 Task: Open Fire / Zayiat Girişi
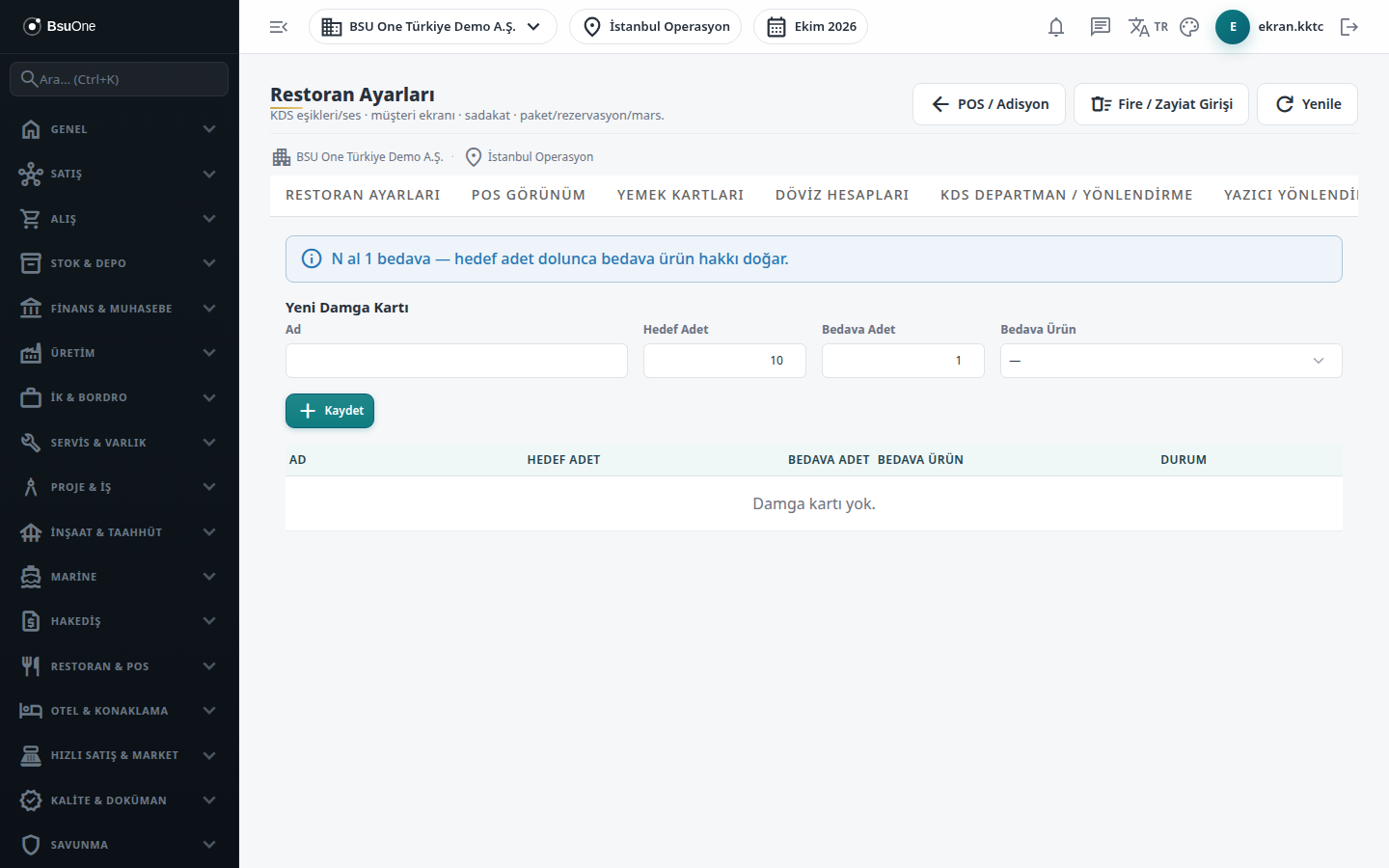pos(1161,104)
